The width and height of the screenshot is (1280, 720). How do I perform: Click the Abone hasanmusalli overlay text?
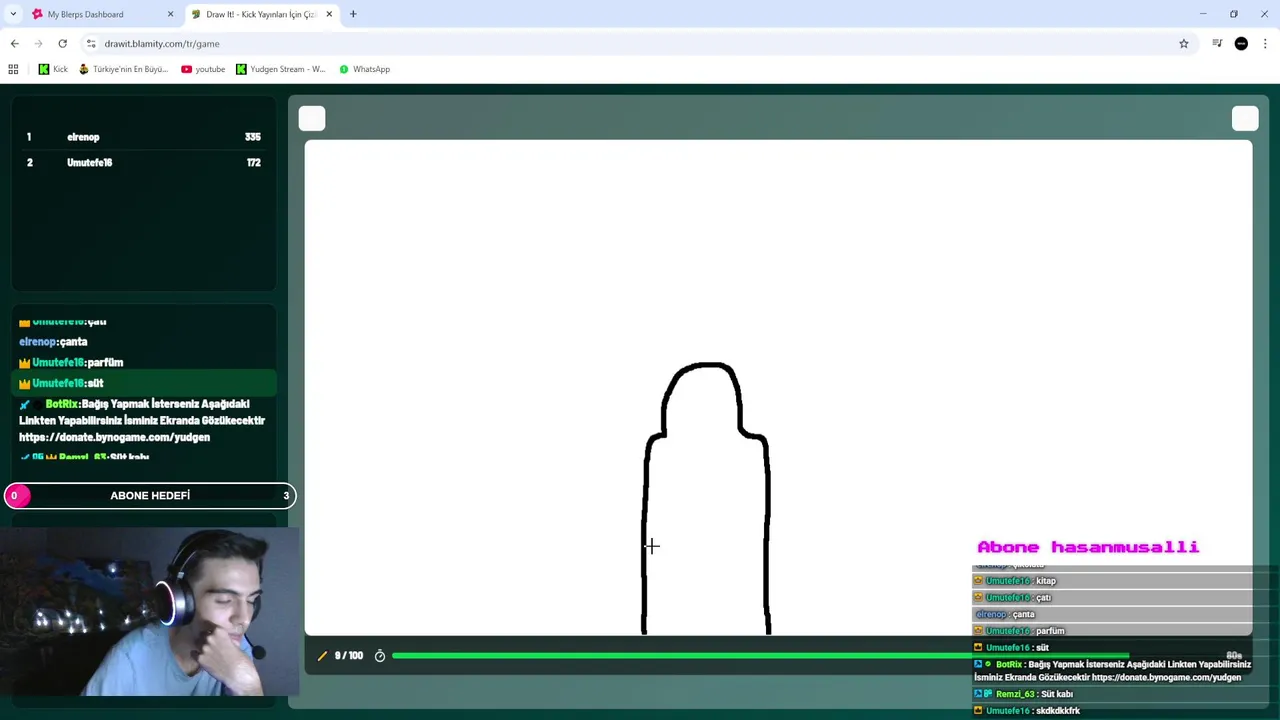click(x=1088, y=547)
